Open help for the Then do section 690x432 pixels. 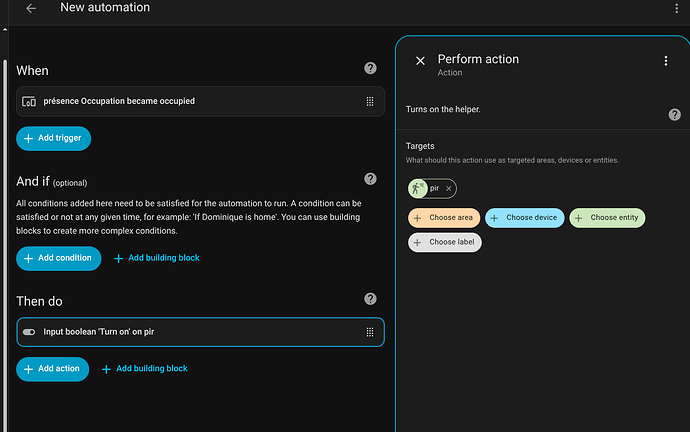(x=370, y=298)
